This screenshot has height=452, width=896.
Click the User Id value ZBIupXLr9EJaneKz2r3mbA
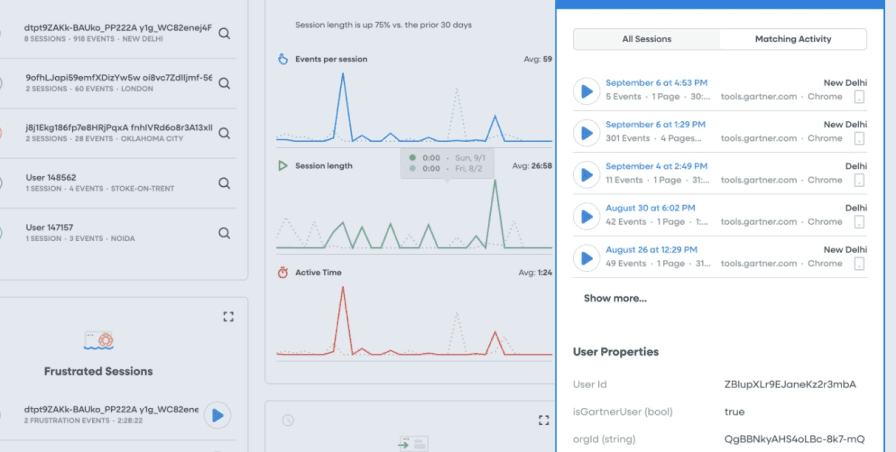pyautogui.click(x=790, y=385)
